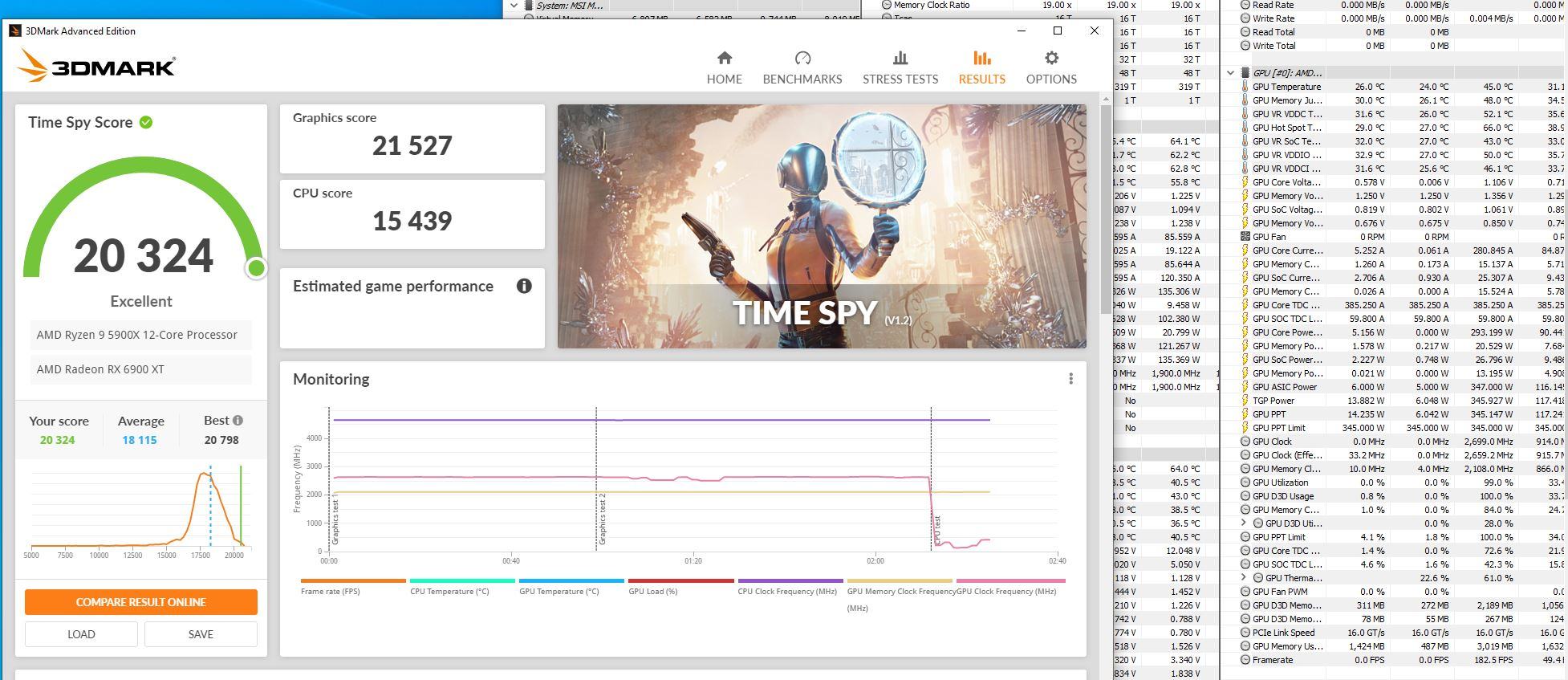Switch to STRESS TESTS tab

[900, 67]
